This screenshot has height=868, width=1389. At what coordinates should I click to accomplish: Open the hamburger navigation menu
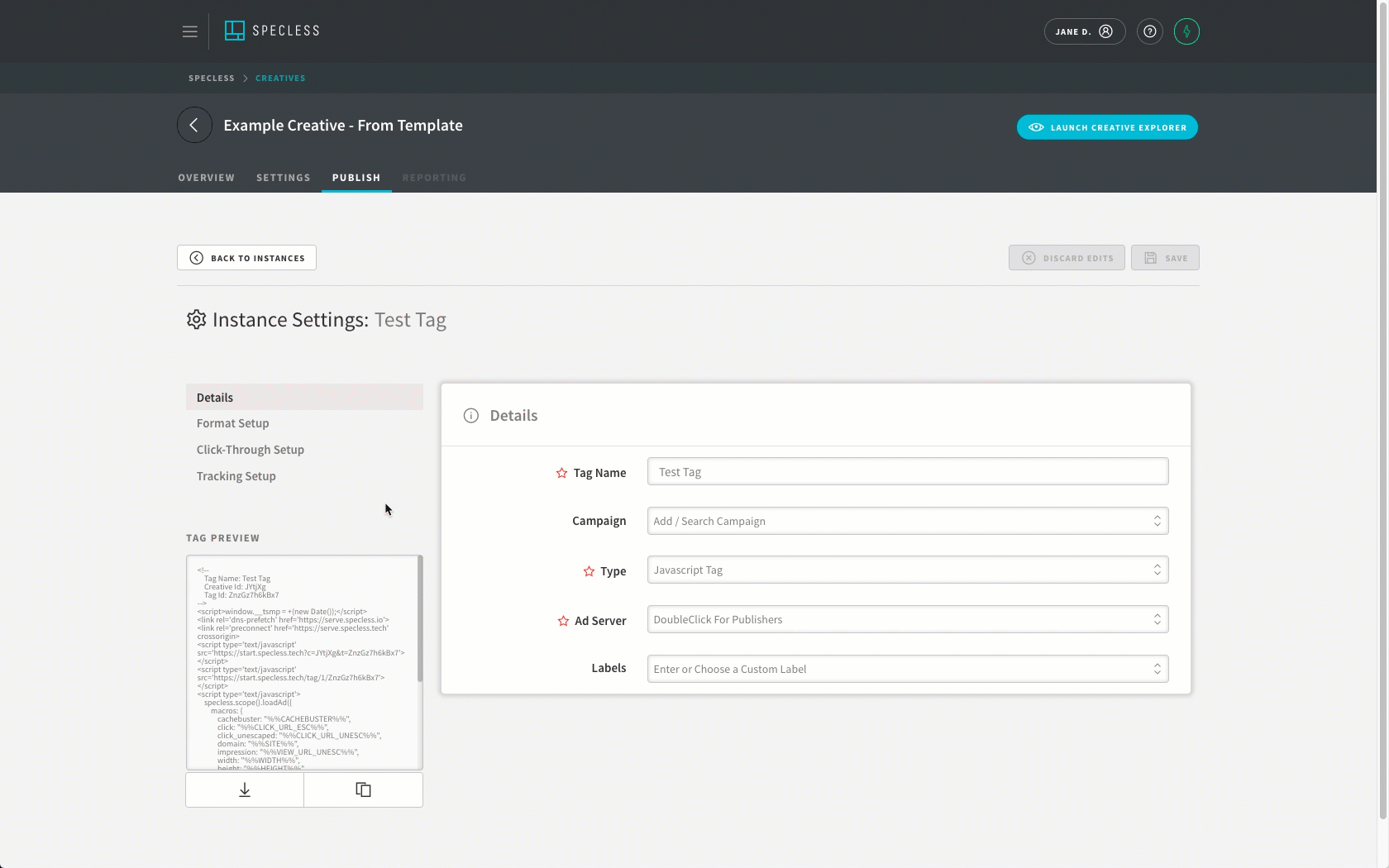[x=189, y=31]
